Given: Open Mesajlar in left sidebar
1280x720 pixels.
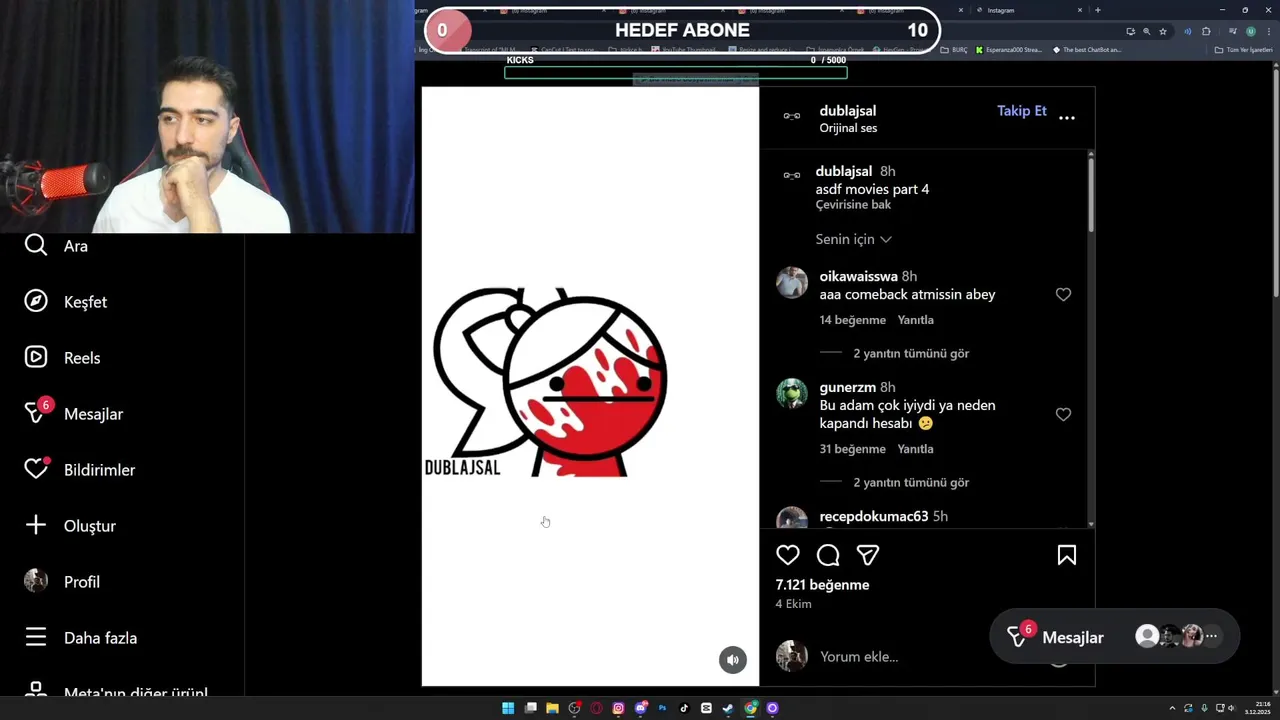Looking at the screenshot, I should pyautogui.click(x=74, y=413).
